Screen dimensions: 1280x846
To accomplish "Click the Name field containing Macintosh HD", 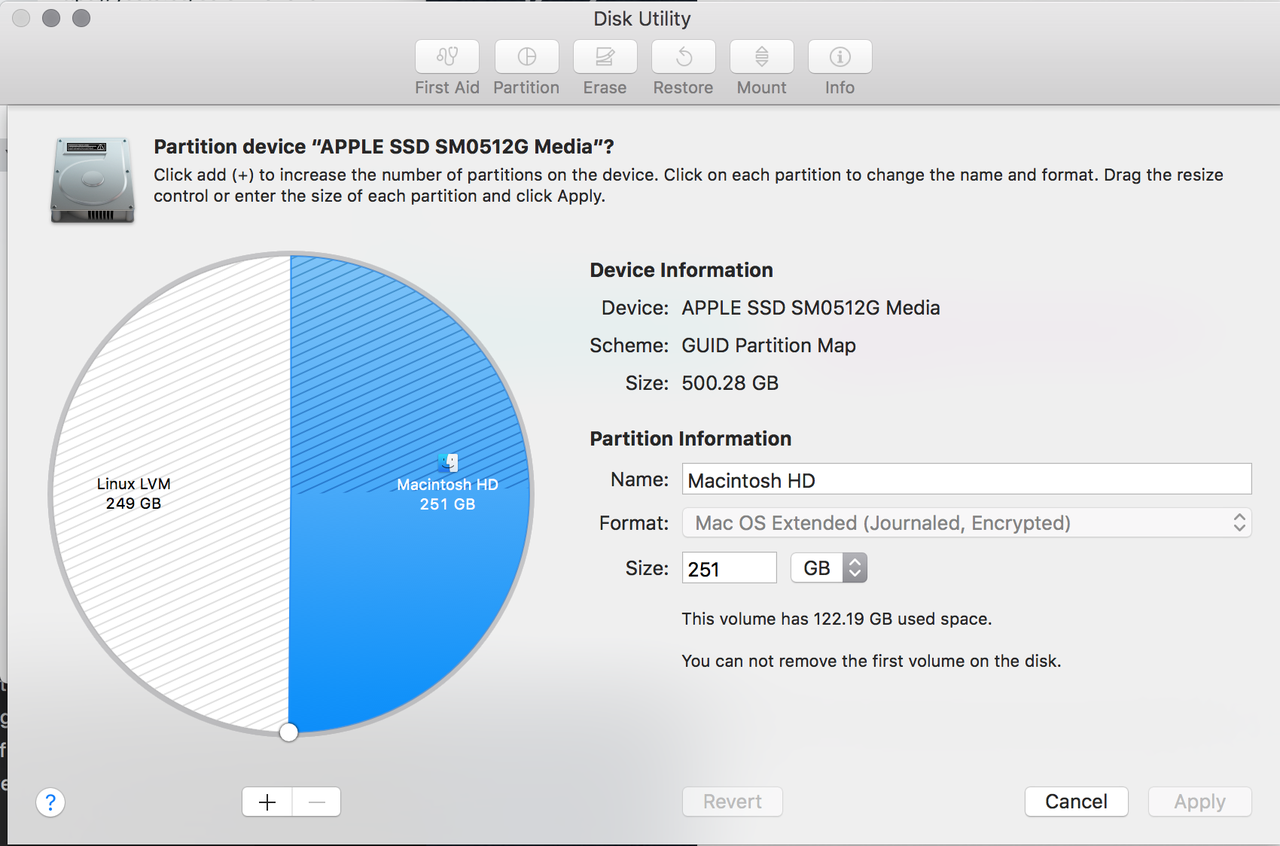I will click(967, 479).
